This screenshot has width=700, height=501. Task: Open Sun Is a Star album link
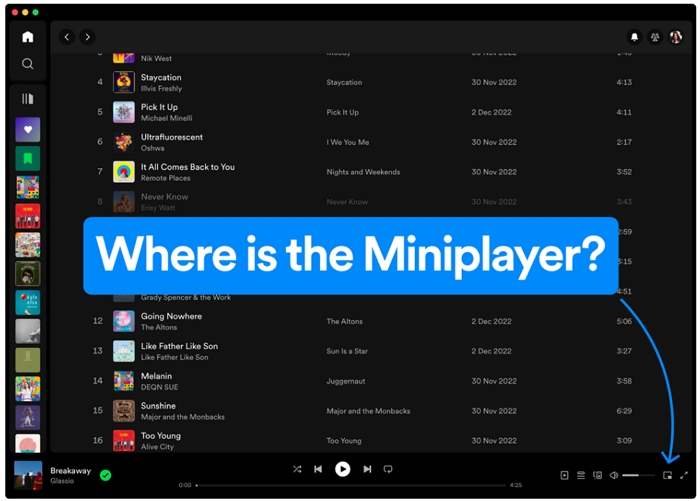347,351
